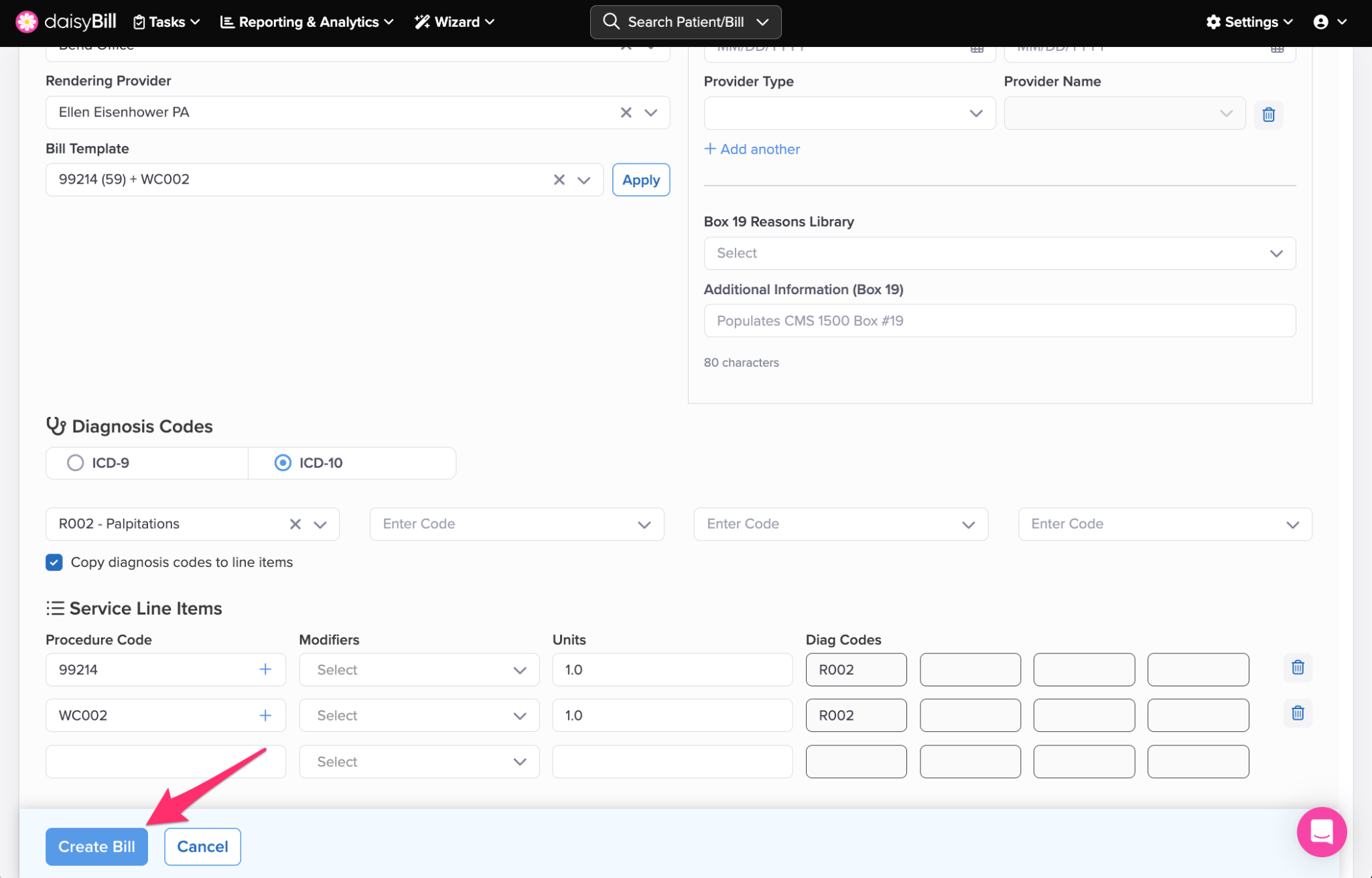Viewport: 1372px width, 878px height.
Task: Open the Wizard menu
Action: tap(454, 22)
